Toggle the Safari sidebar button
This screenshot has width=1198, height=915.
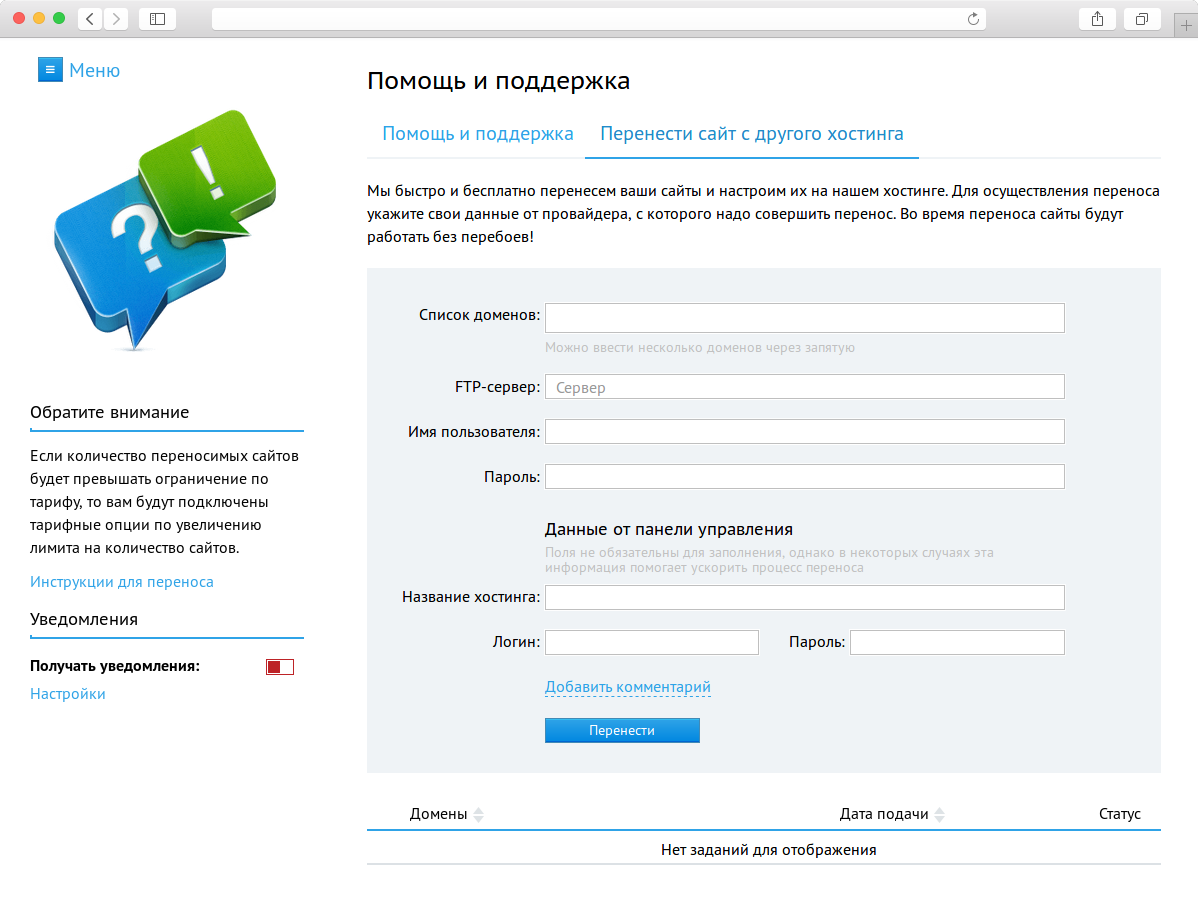point(157,19)
